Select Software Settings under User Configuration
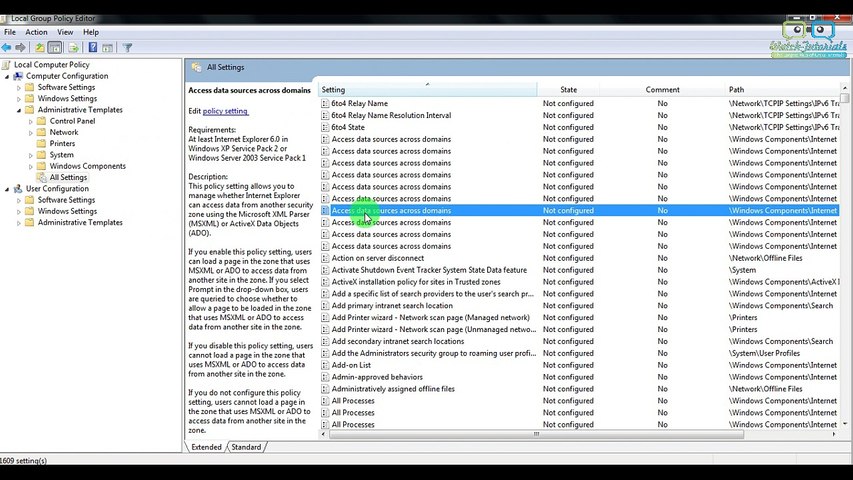Viewport: 853px width, 480px height. pyautogui.click(x=66, y=200)
